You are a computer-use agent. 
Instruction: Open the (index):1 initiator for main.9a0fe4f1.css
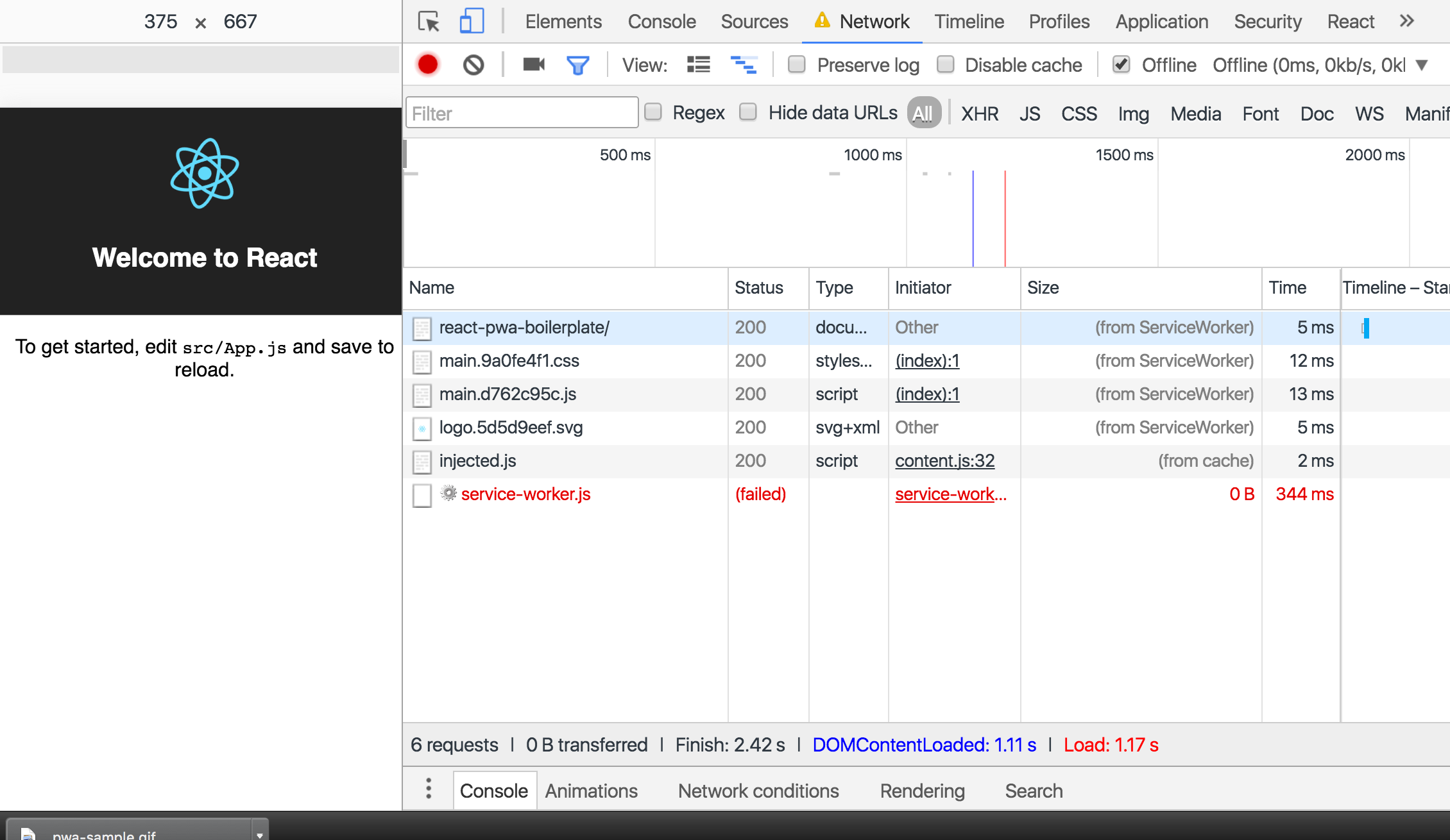927,360
